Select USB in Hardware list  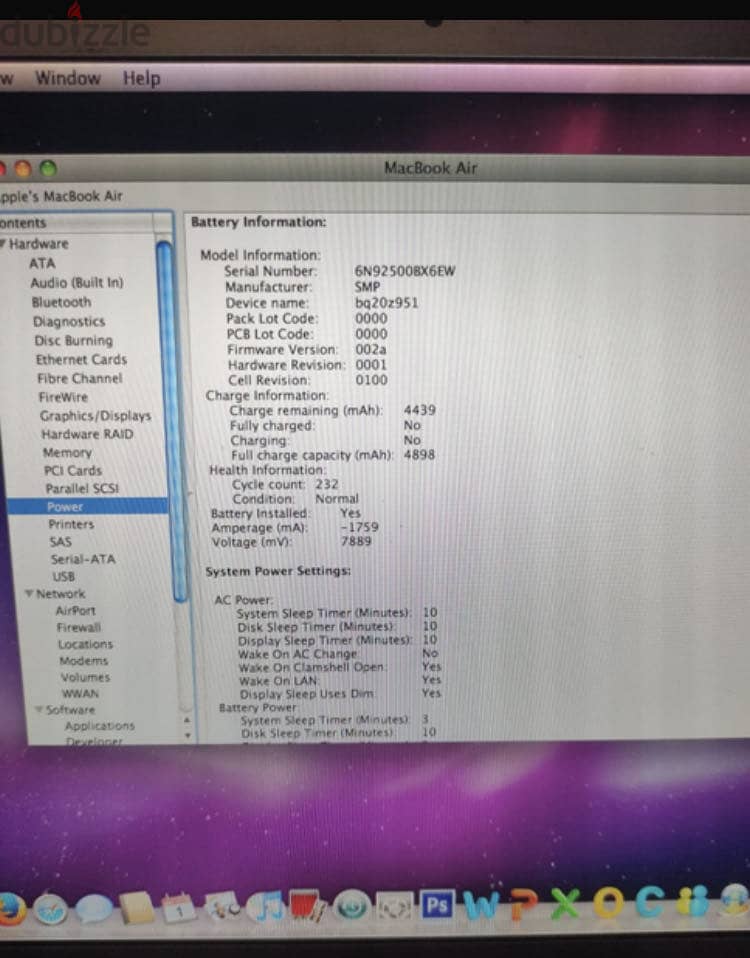click(x=64, y=576)
